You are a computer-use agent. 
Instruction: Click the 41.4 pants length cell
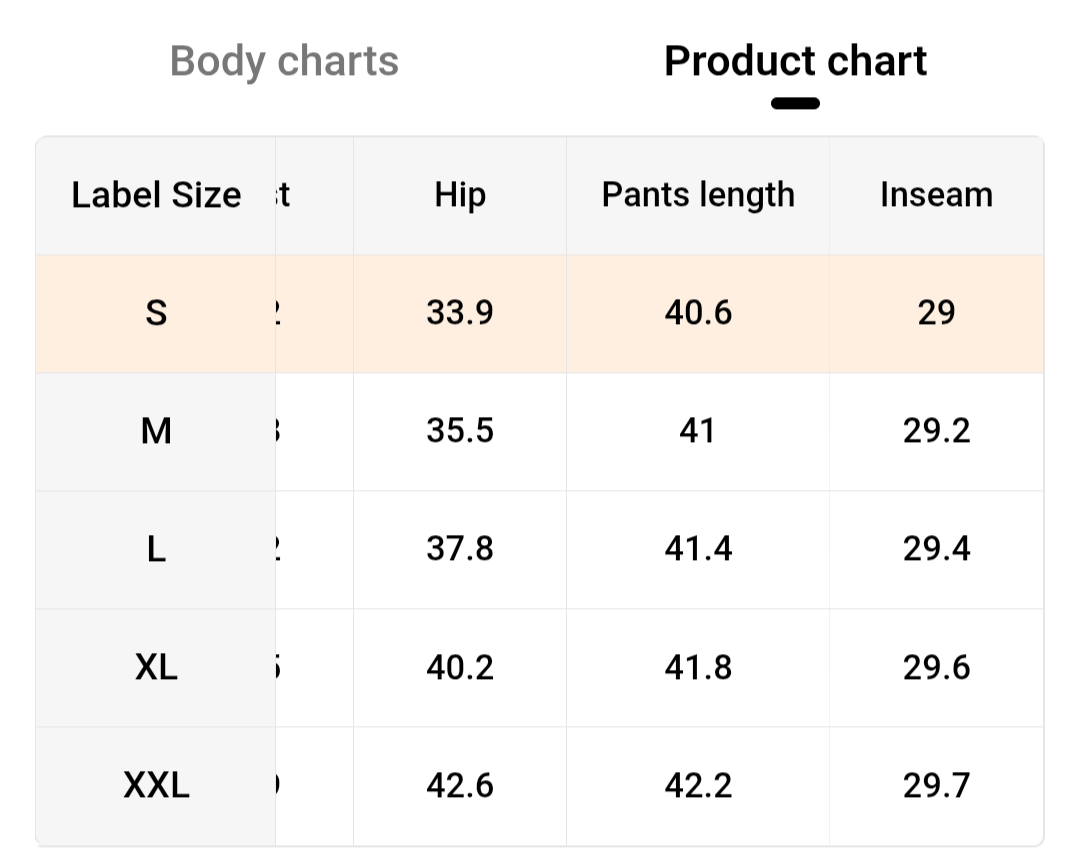coord(698,549)
